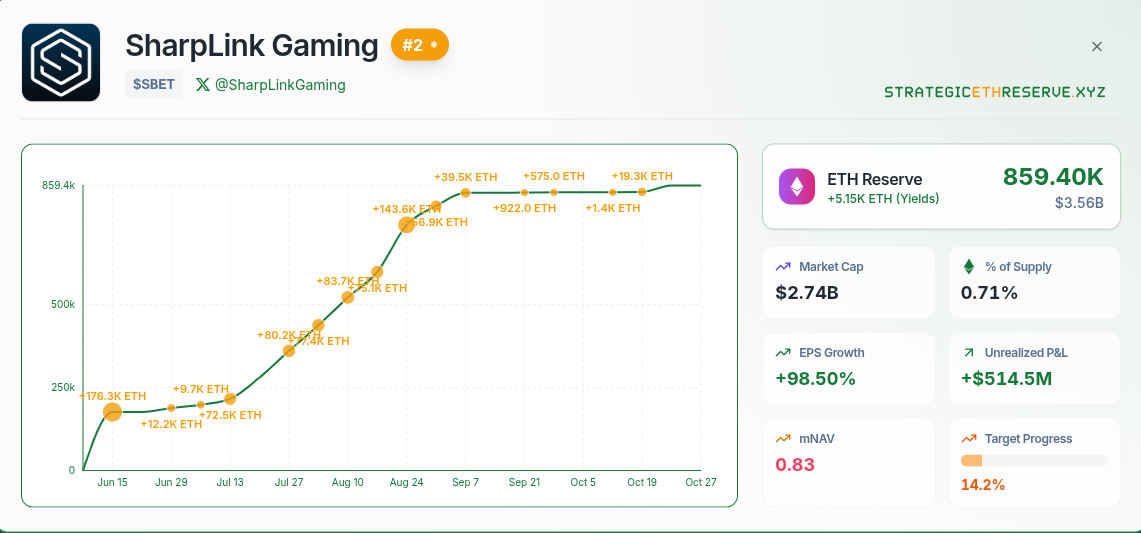
Task: Select the +143.6K ETH chart marker
Action: click(407, 225)
